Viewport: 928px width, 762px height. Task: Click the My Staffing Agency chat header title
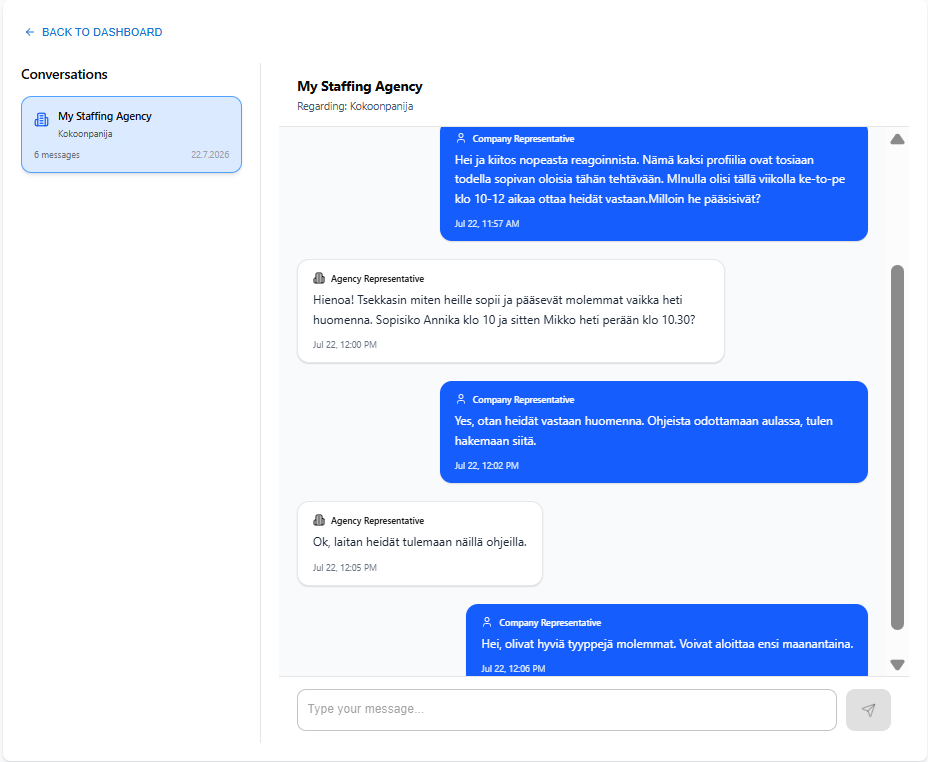[360, 86]
